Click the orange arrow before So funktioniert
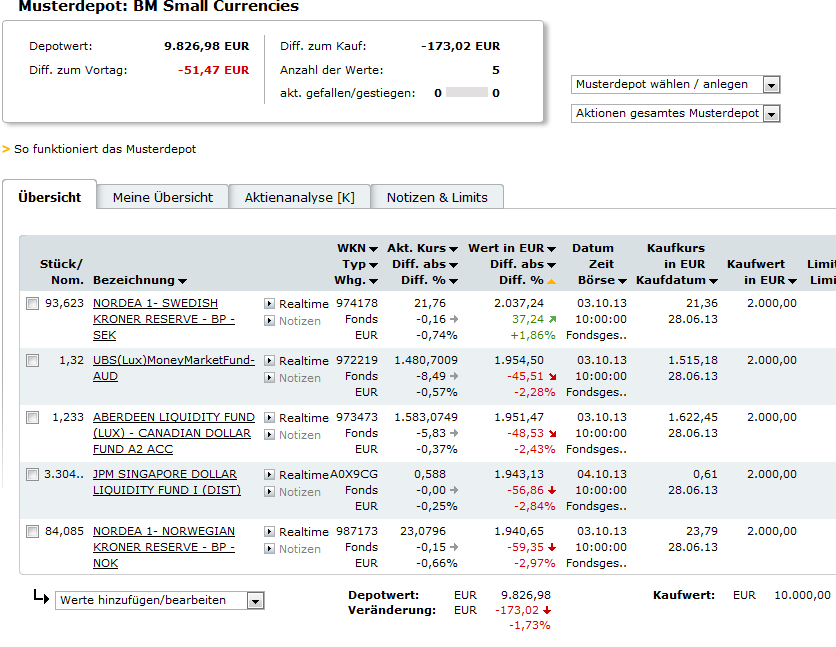Image resolution: width=836 pixels, height=647 pixels. pos(6,149)
